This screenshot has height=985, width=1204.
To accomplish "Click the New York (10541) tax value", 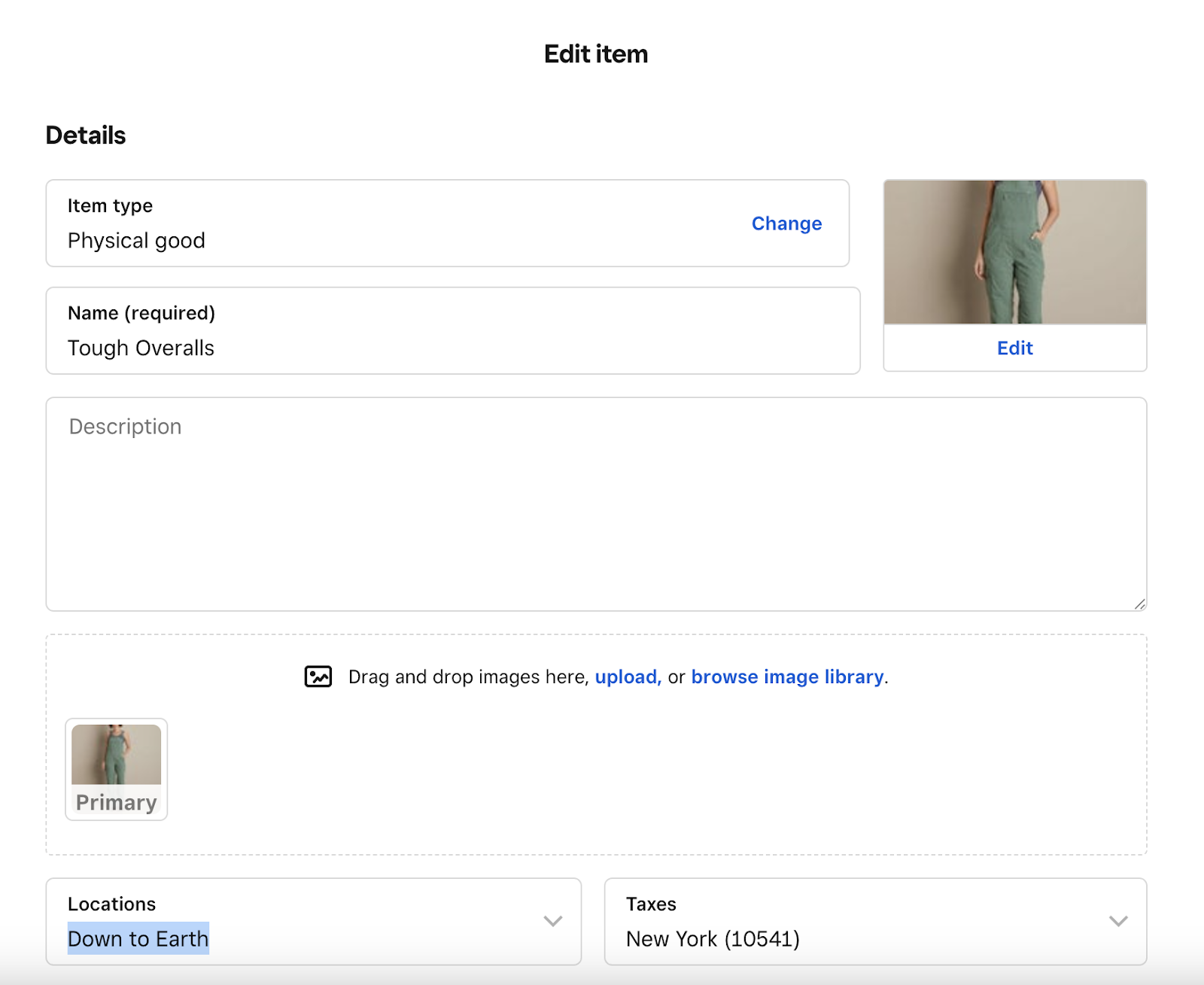I will pyautogui.click(x=713, y=939).
